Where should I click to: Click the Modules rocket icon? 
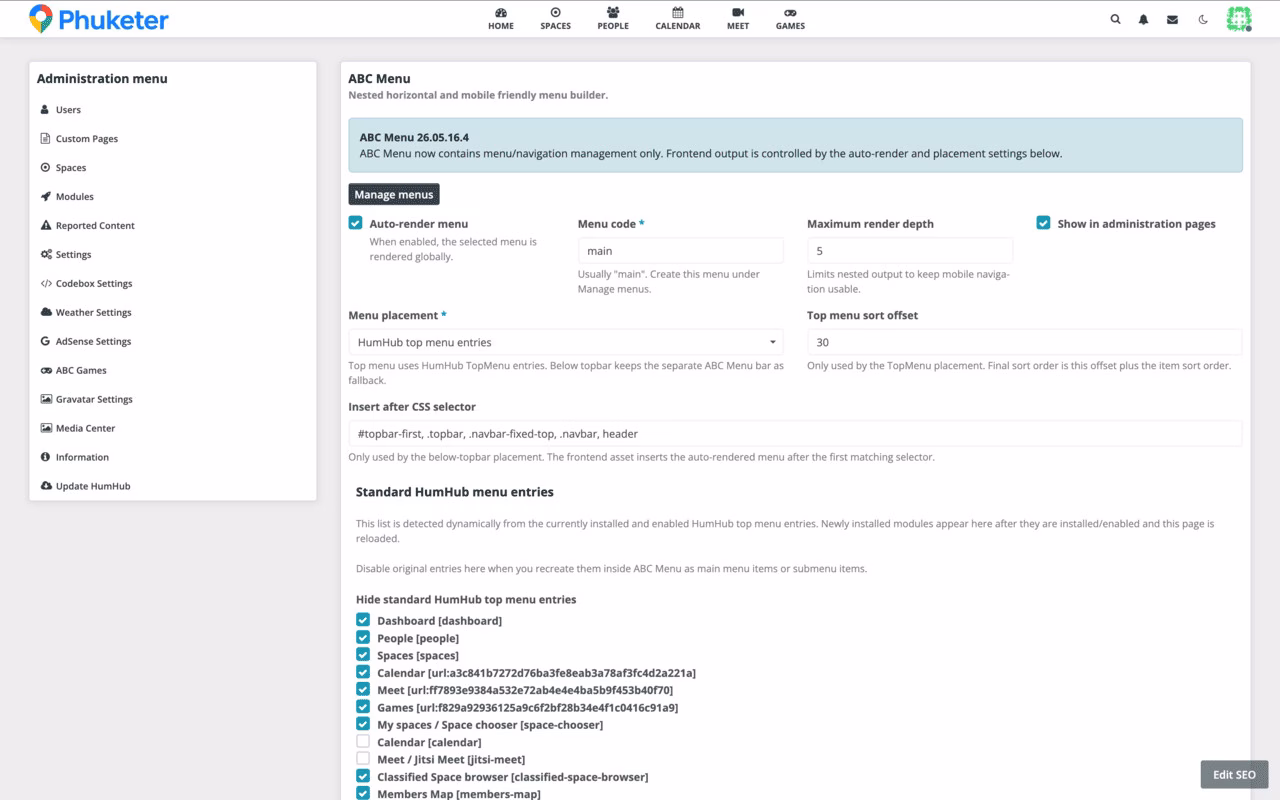pos(45,197)
